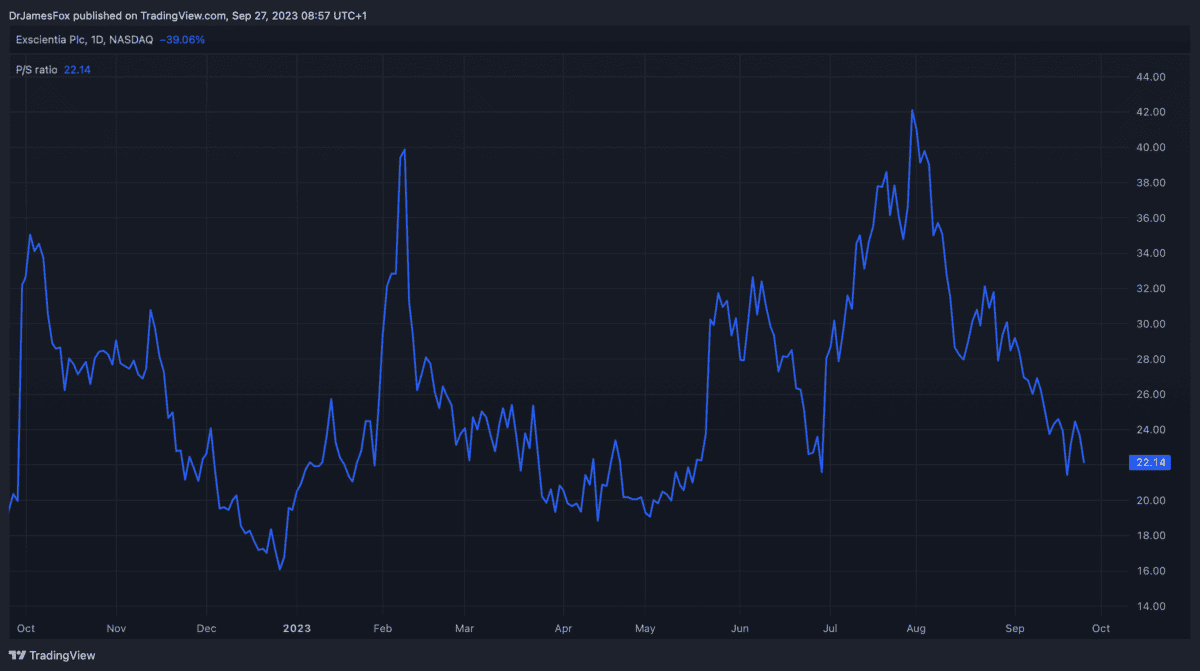
Task: Click the 2023 label on time axis
Action: pyautogui.click(x=296, y=629)
